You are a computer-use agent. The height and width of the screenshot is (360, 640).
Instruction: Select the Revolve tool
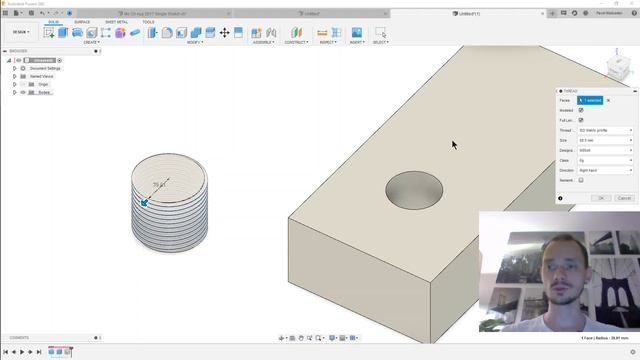[x=77, y=33]
